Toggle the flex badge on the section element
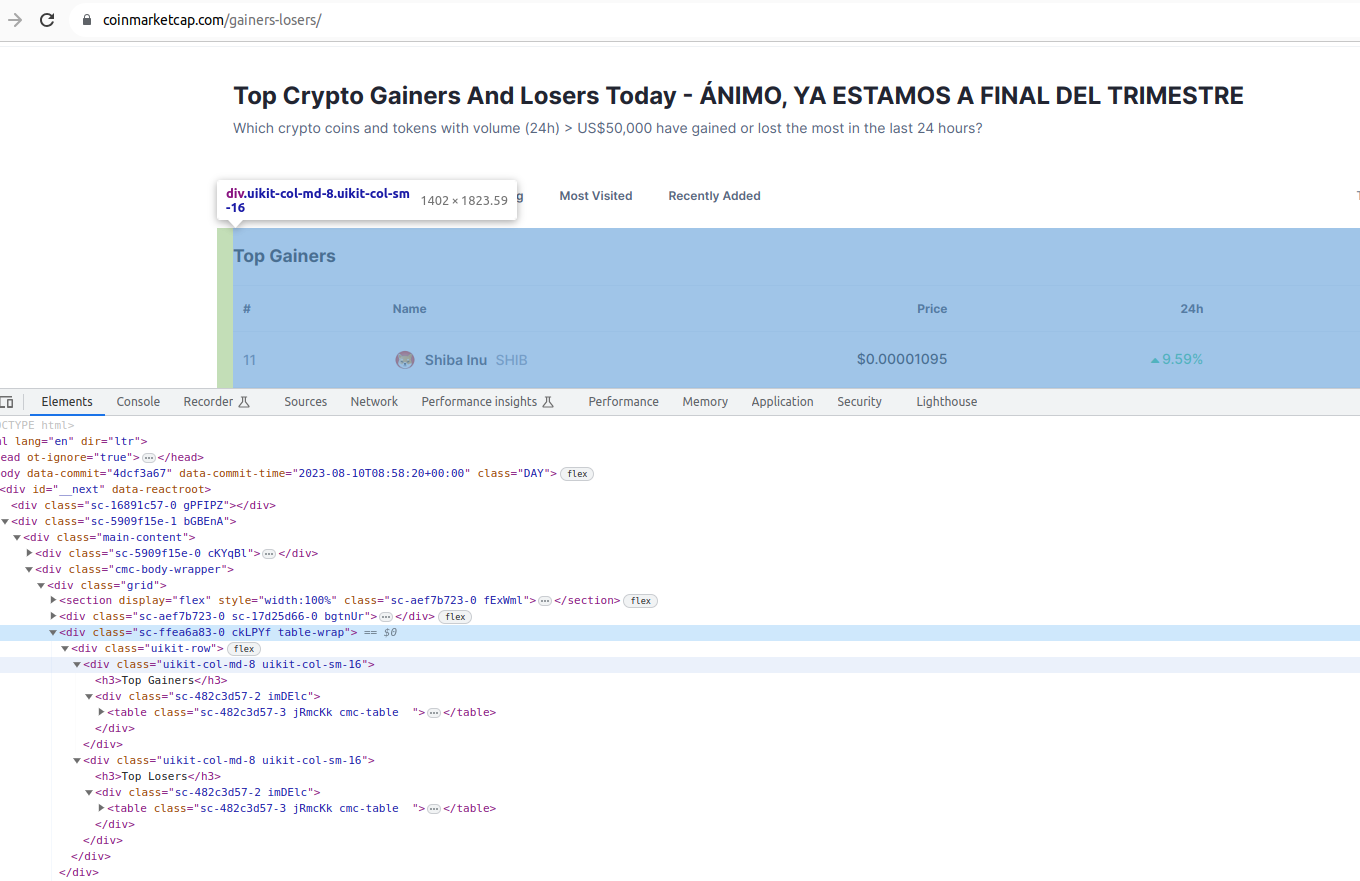Screen dimensions: 1360x881 coord(641,601)
